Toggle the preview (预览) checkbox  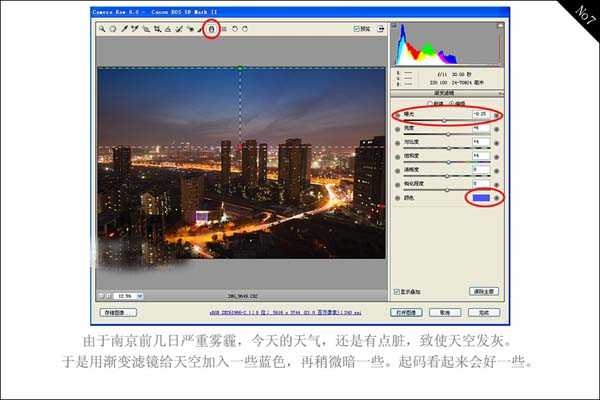coord(357,29)
